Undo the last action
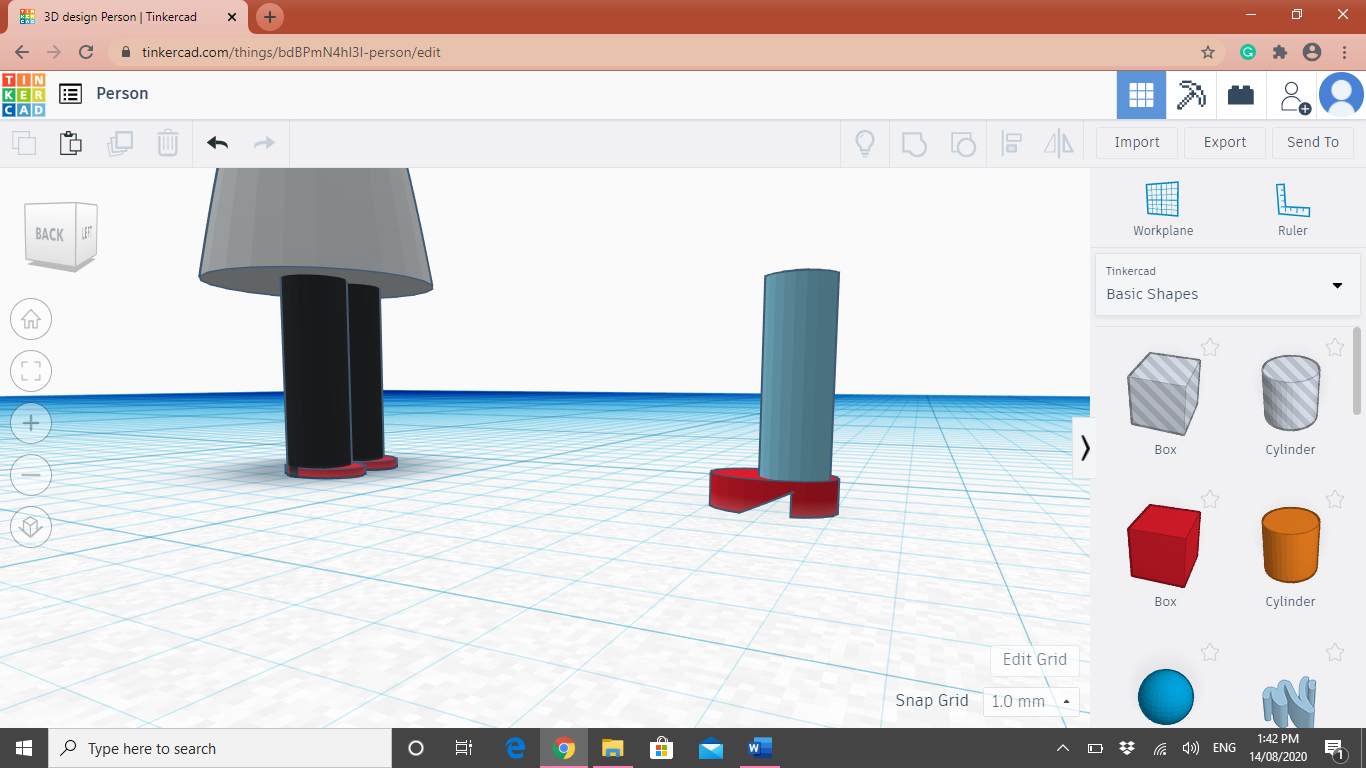Screen dimensions: 1366x768 [217, 143]
